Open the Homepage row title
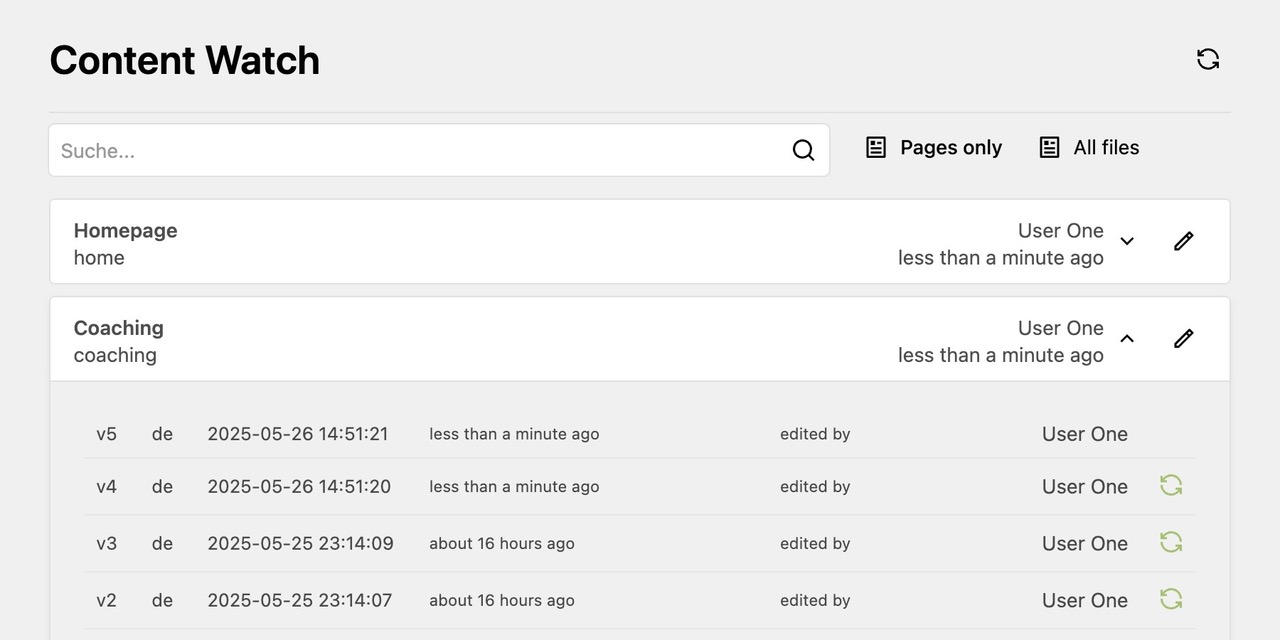 [125, 231]
